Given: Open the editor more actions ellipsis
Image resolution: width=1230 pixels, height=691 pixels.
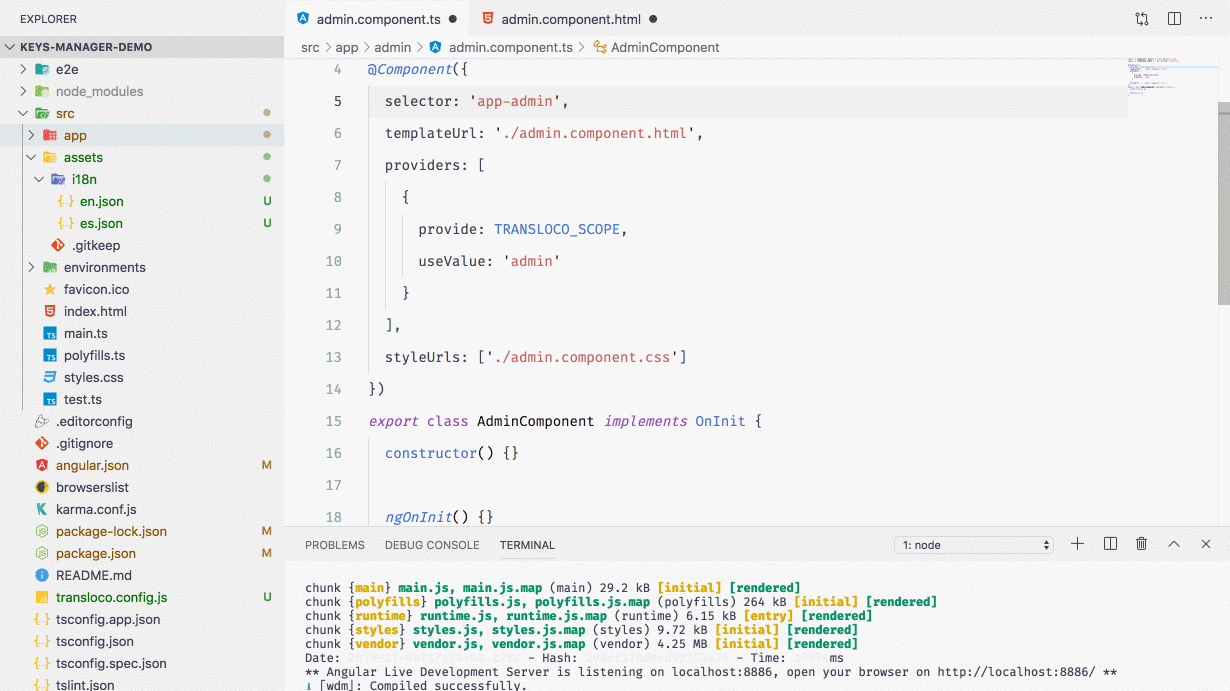Looking at the screenshot, I should [x=1205, y=18].
